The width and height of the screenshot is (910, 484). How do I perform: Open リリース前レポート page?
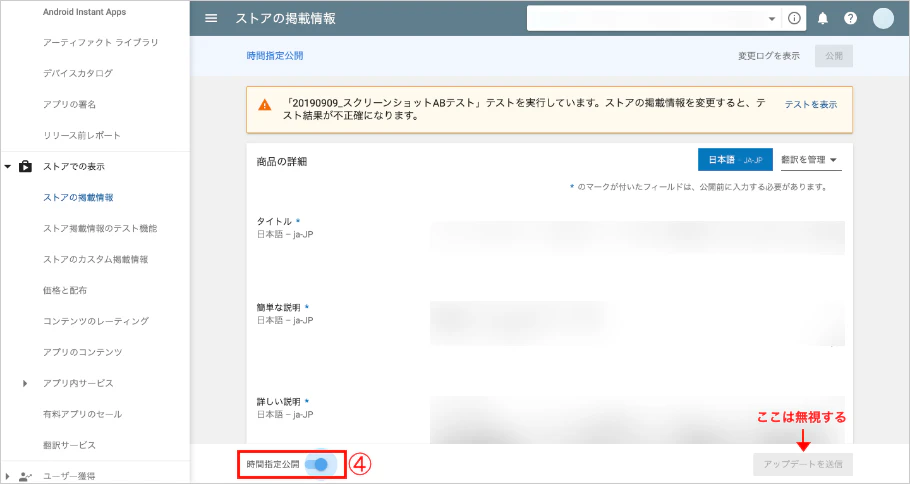pos(82,135)
